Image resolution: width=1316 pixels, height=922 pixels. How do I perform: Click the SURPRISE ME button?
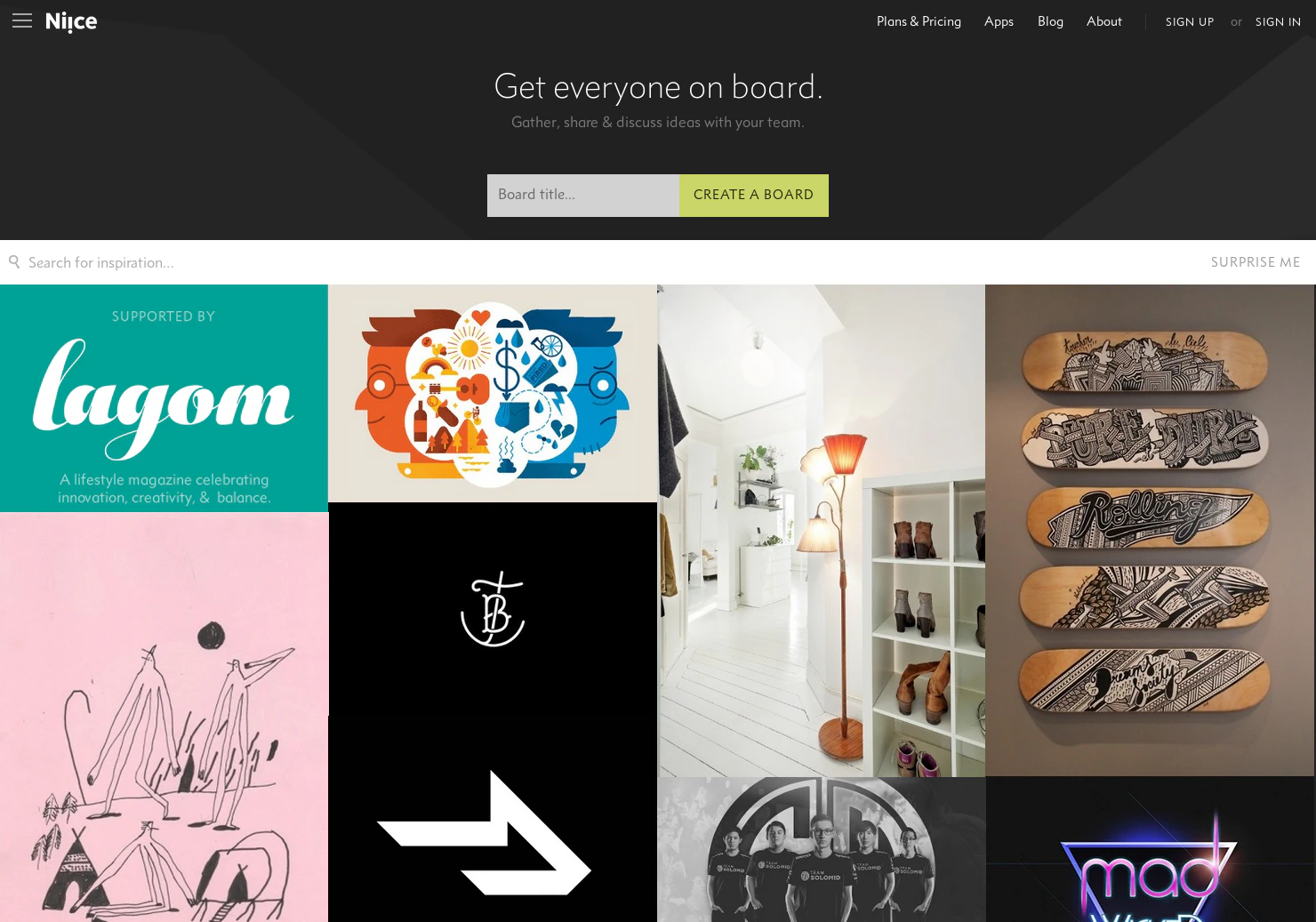pos(1256,262)
